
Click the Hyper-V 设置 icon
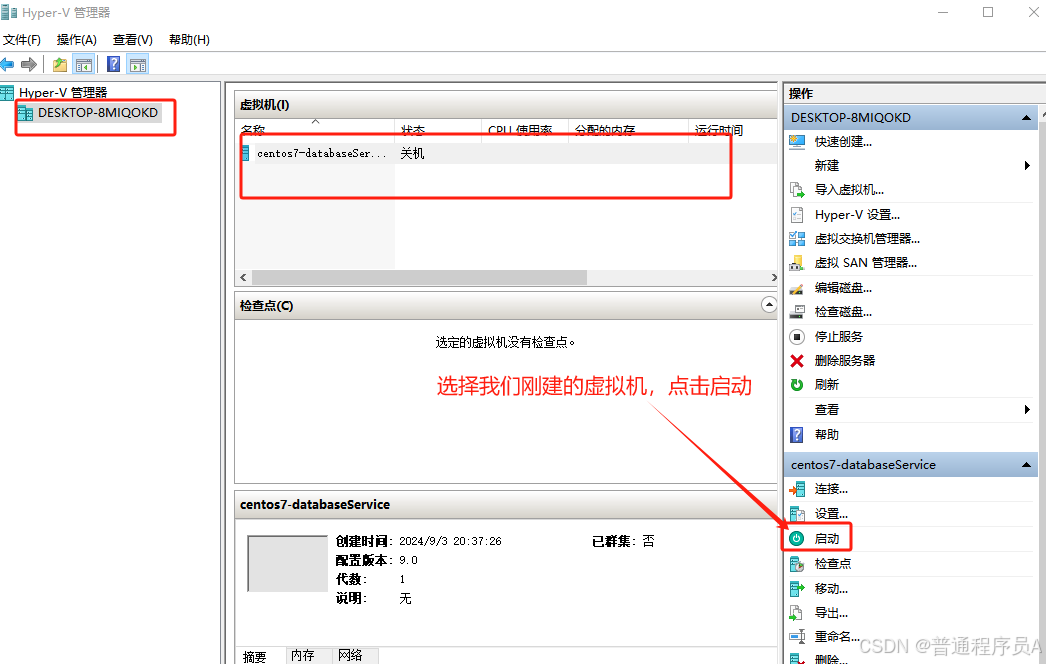797,215
